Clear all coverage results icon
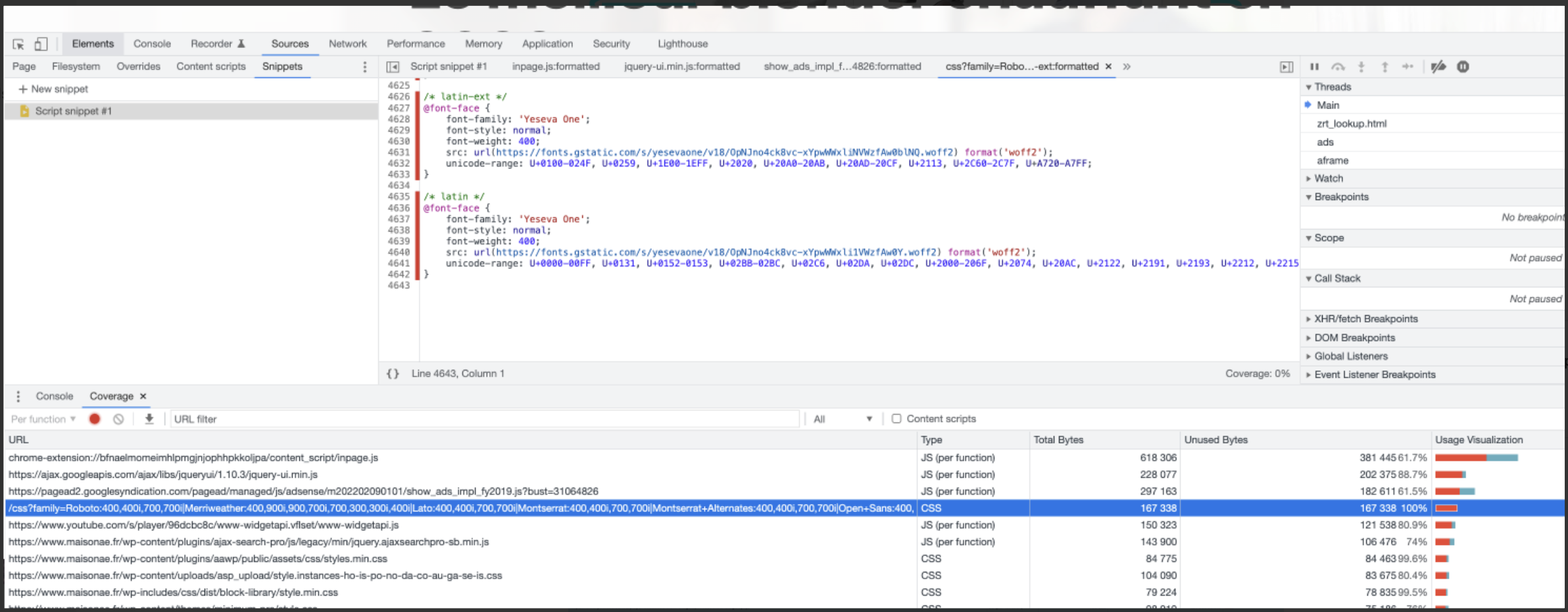The height and width of the screenshot is (612, 1568). click(x=118, y=419)
